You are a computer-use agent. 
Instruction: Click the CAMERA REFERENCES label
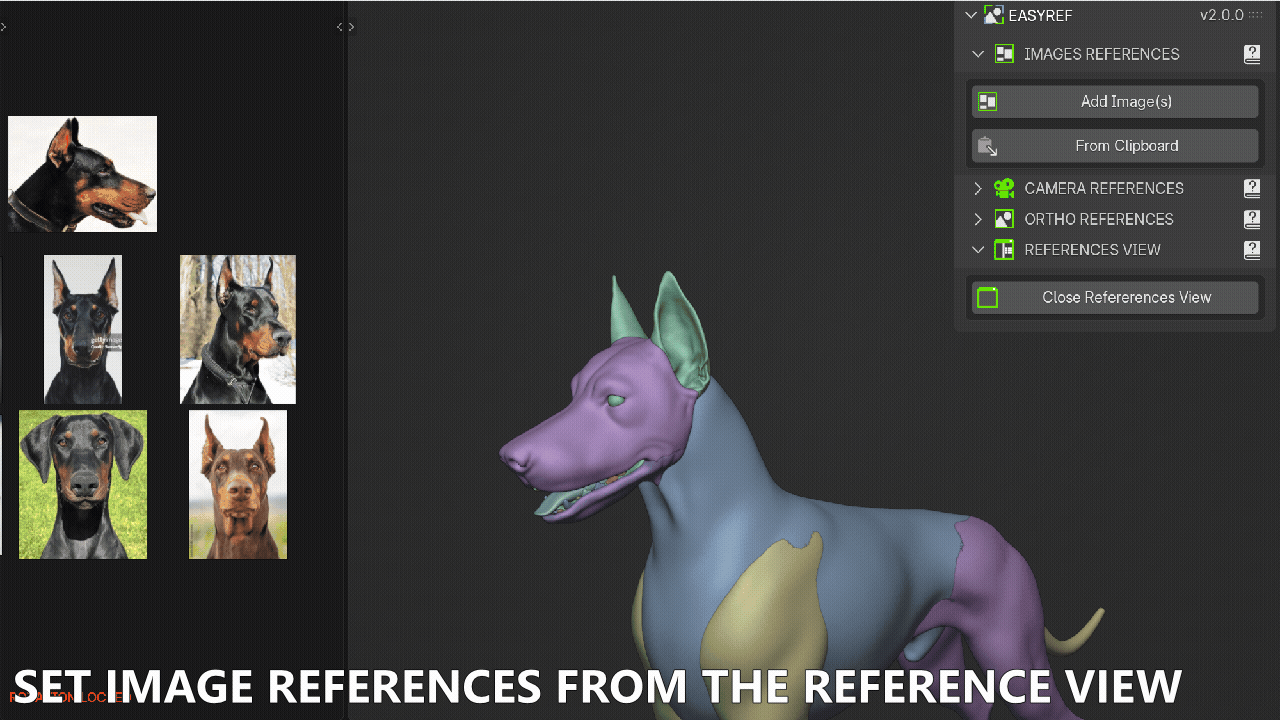click(x=1104, y=188)
